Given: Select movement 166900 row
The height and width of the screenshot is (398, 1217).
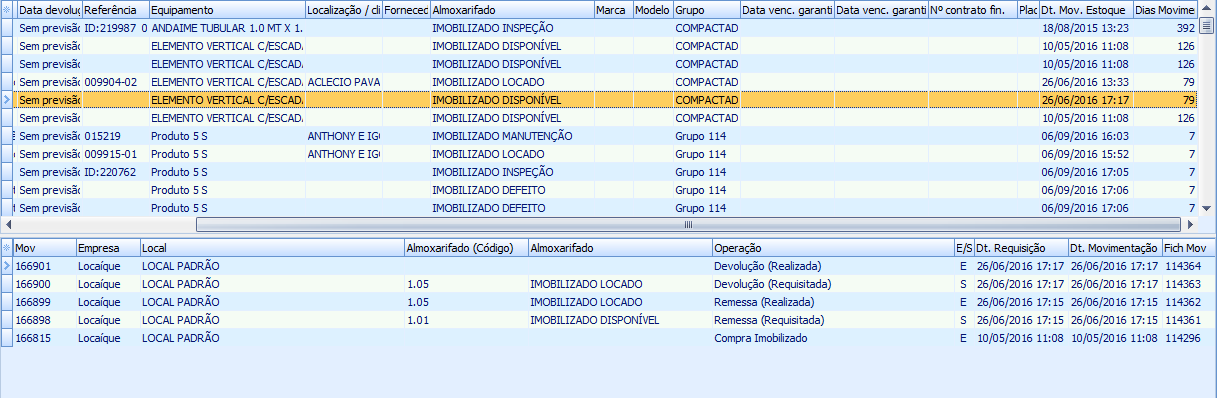Looking at the screenshot, I should click(x=608, y=284).
